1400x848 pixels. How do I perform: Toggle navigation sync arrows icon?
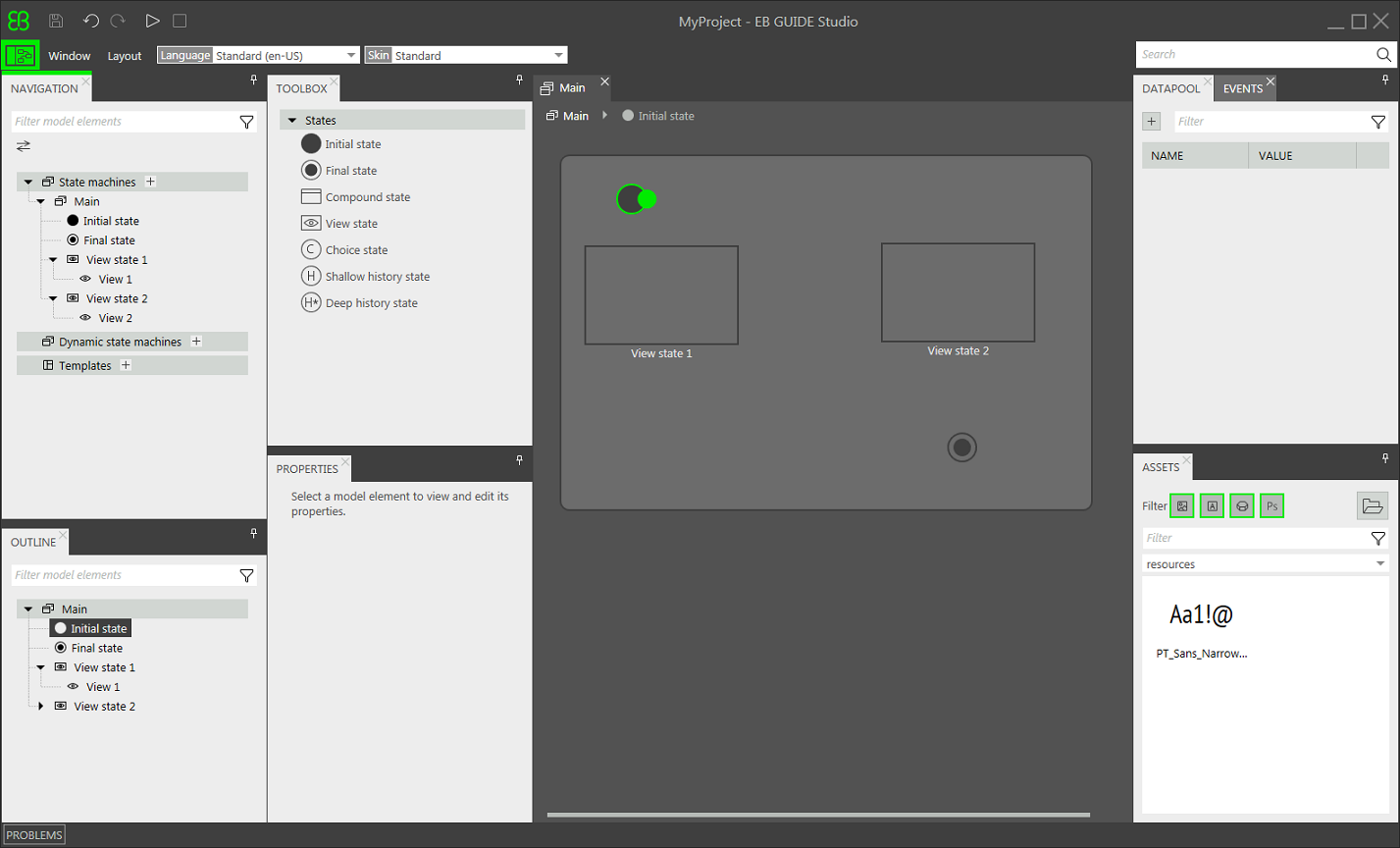click(x=24, y=146)
